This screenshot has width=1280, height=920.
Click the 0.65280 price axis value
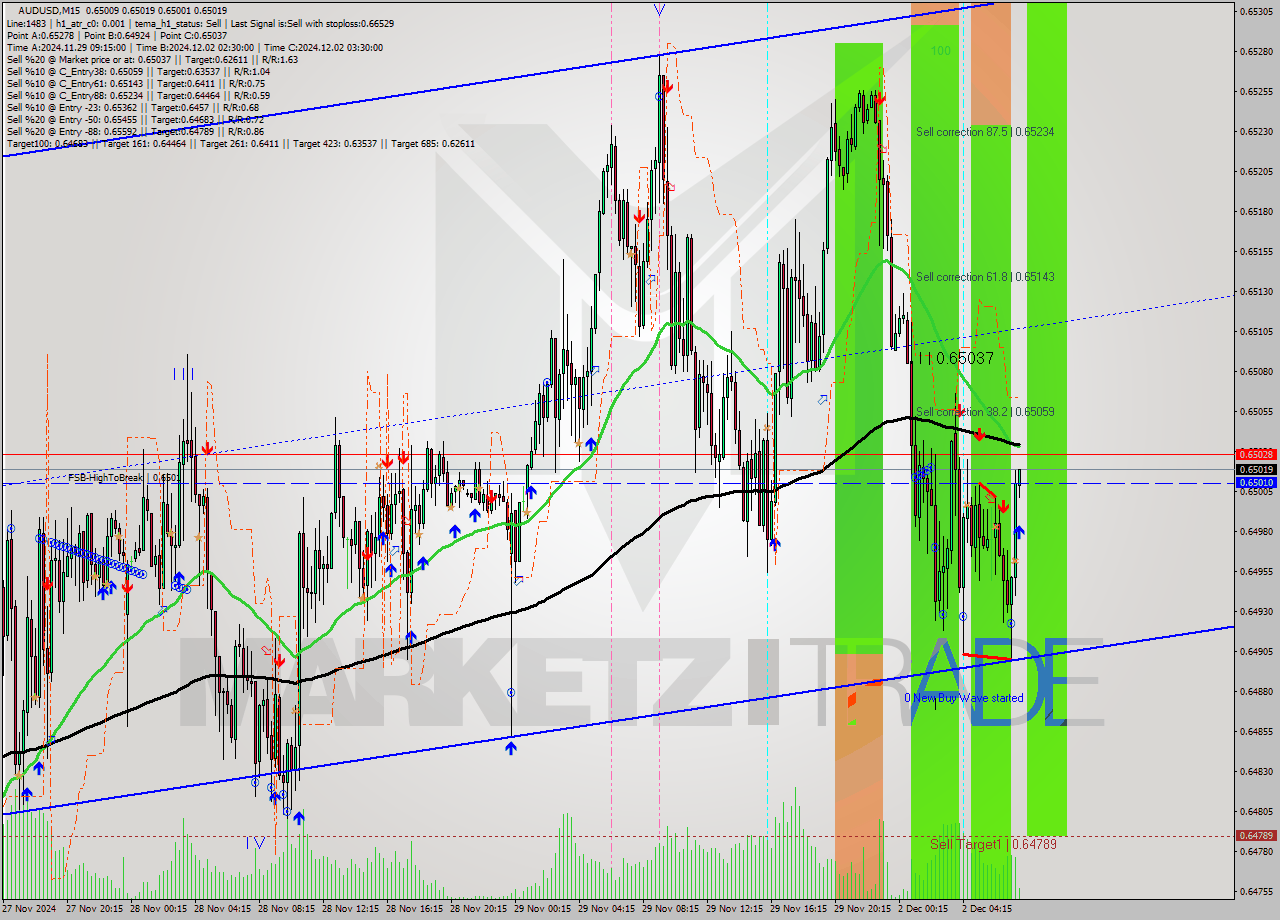(x=1256, y=51)
